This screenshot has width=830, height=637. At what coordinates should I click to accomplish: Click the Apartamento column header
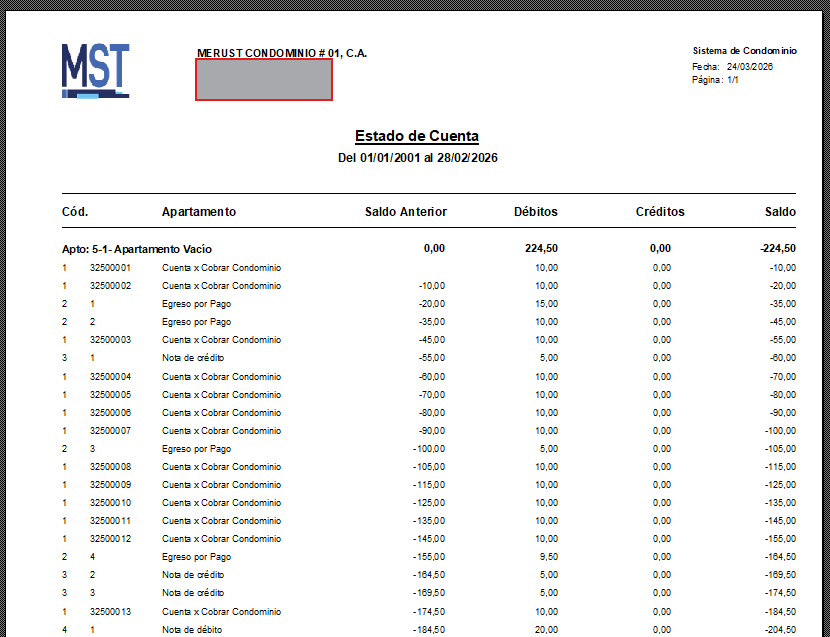click(196, 211)
